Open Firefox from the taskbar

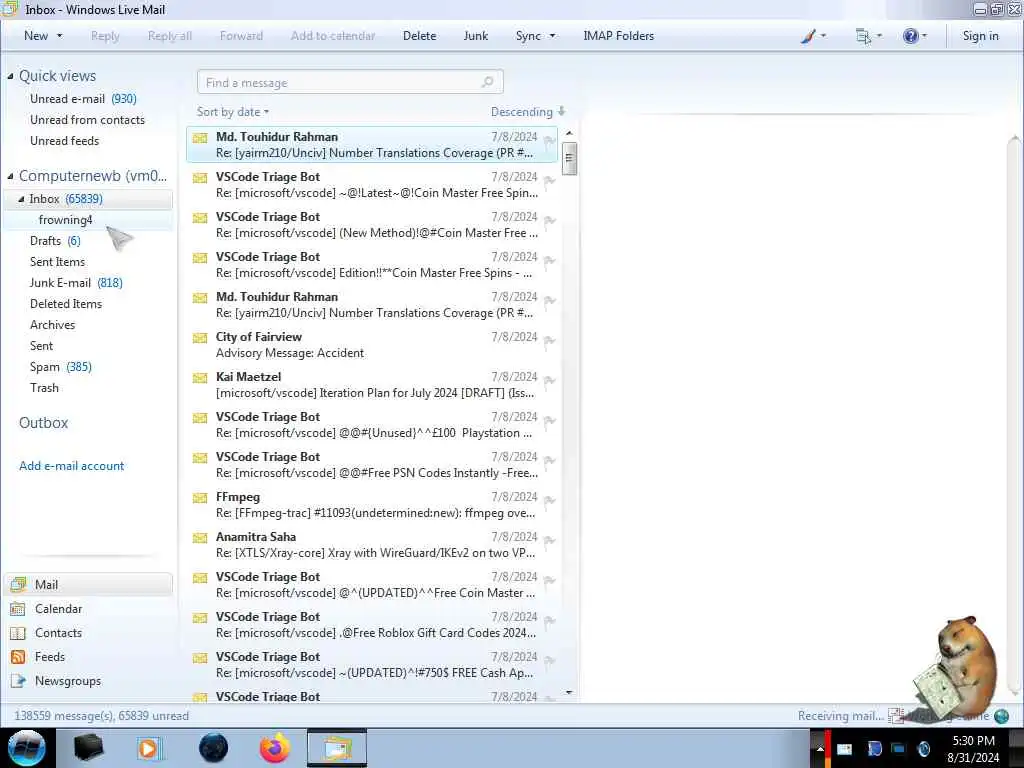pos(275,748)
